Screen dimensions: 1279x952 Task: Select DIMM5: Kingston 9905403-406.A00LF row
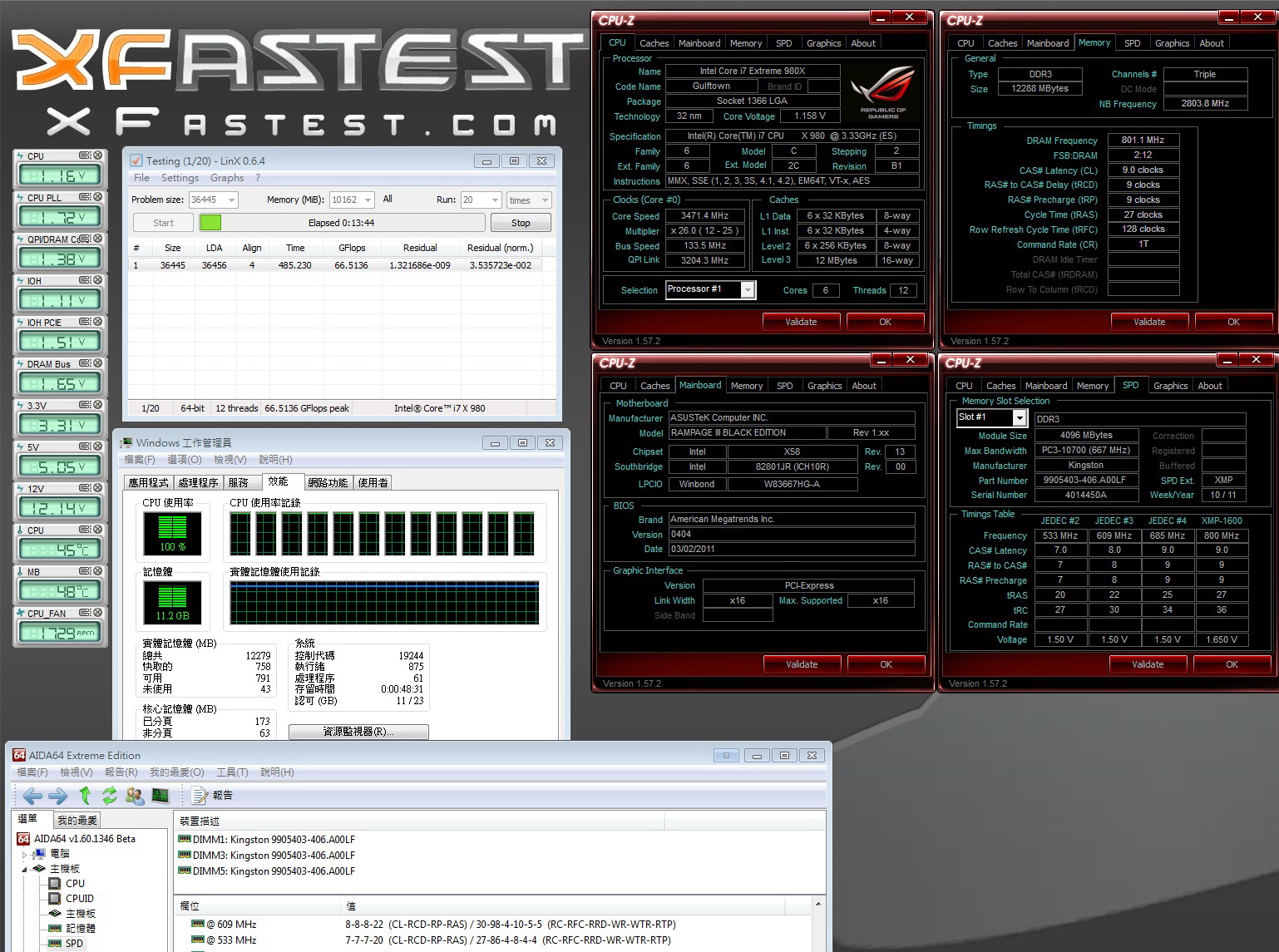pyautogui.click(x=266, y=871)
